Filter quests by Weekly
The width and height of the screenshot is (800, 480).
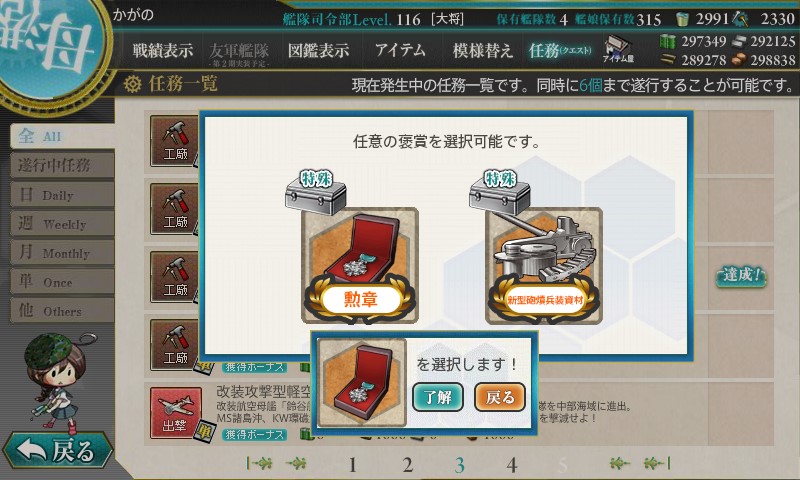click(x=62, y=223)
